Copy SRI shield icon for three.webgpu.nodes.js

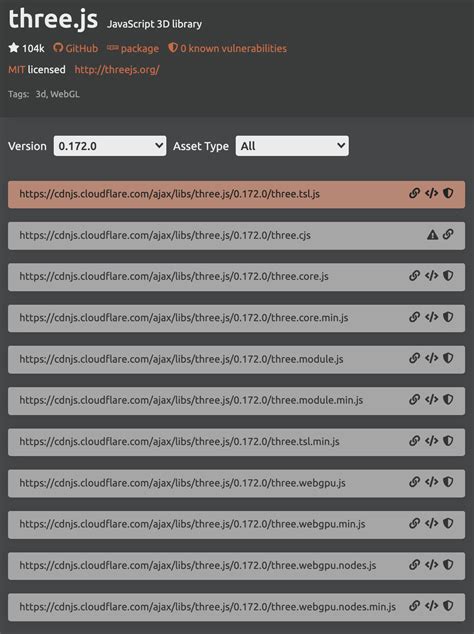[x=448, y=564]
